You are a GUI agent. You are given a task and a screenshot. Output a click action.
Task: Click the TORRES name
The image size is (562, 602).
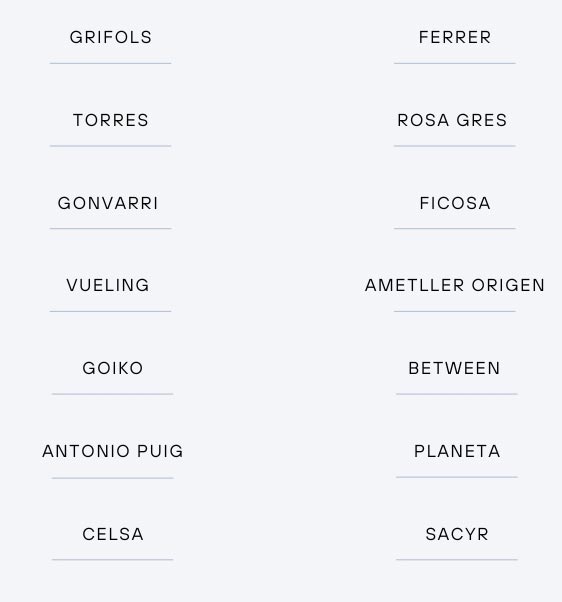(111, 120)
